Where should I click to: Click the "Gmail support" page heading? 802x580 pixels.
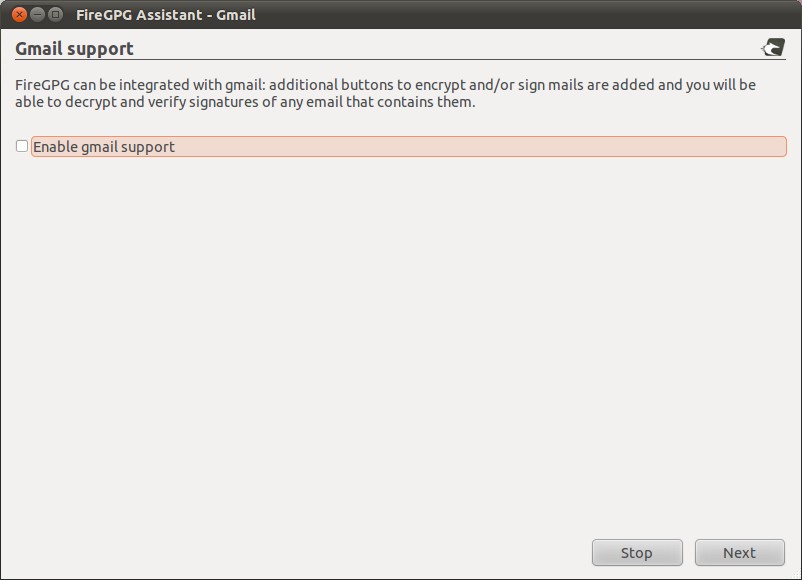pos(75,48)
